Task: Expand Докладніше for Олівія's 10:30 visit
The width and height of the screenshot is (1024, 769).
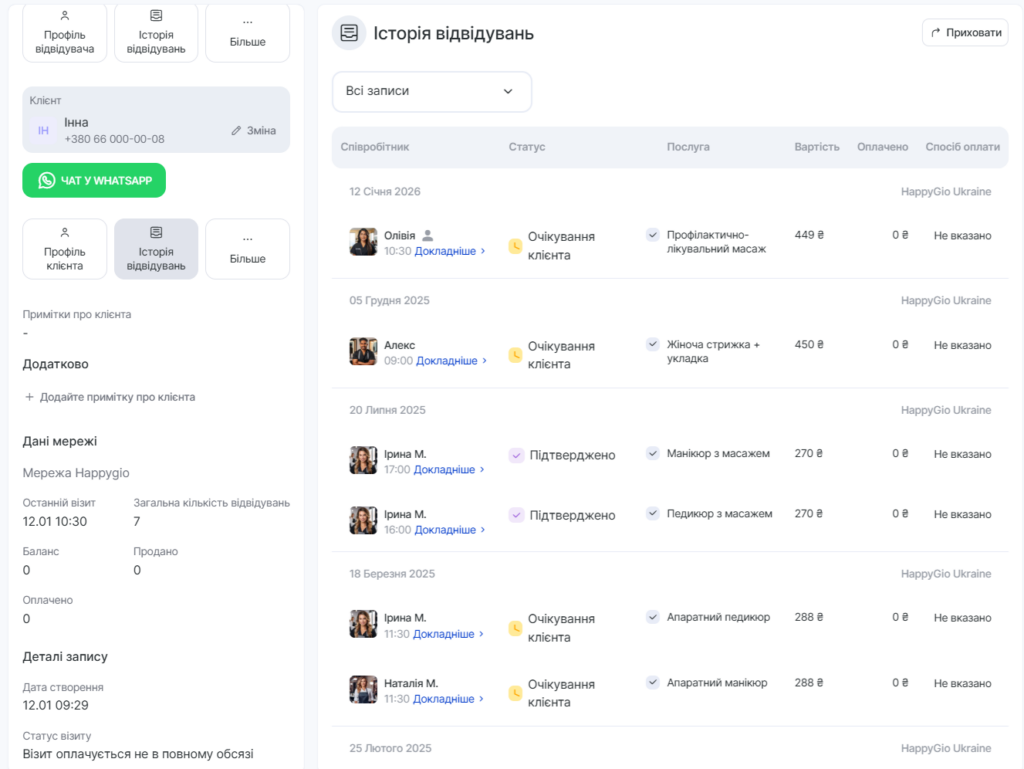Action: [450, 251]
